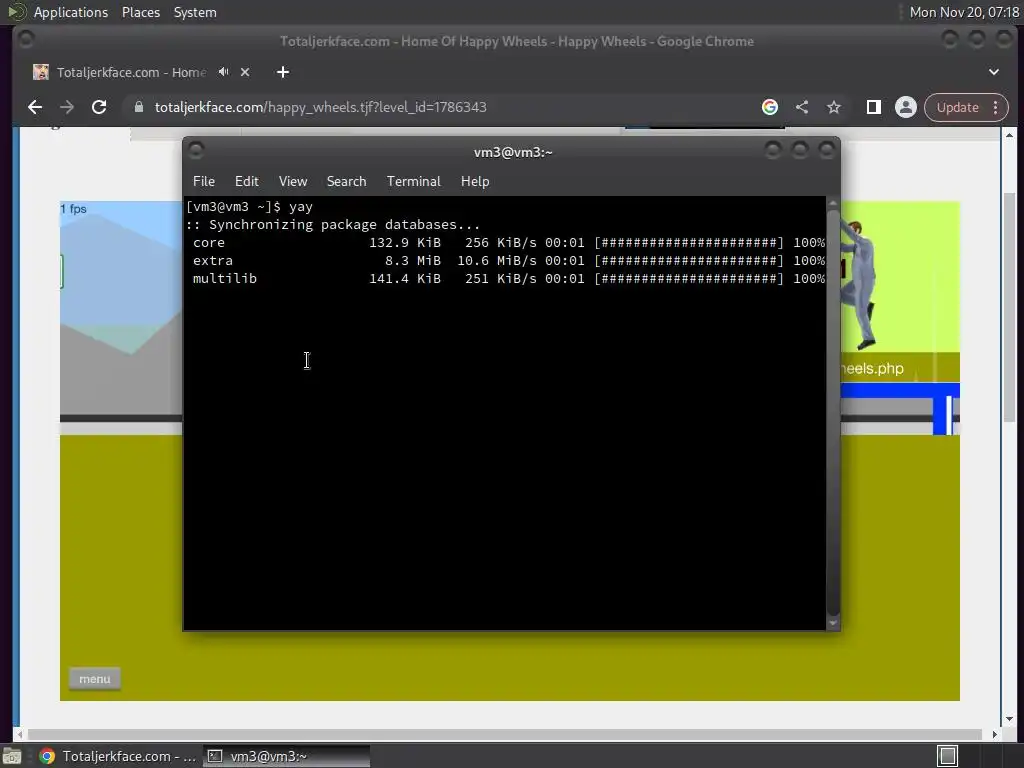Screen dimensions: 1024x768
Task: Share this page via share icon
Action: (802, 107)
